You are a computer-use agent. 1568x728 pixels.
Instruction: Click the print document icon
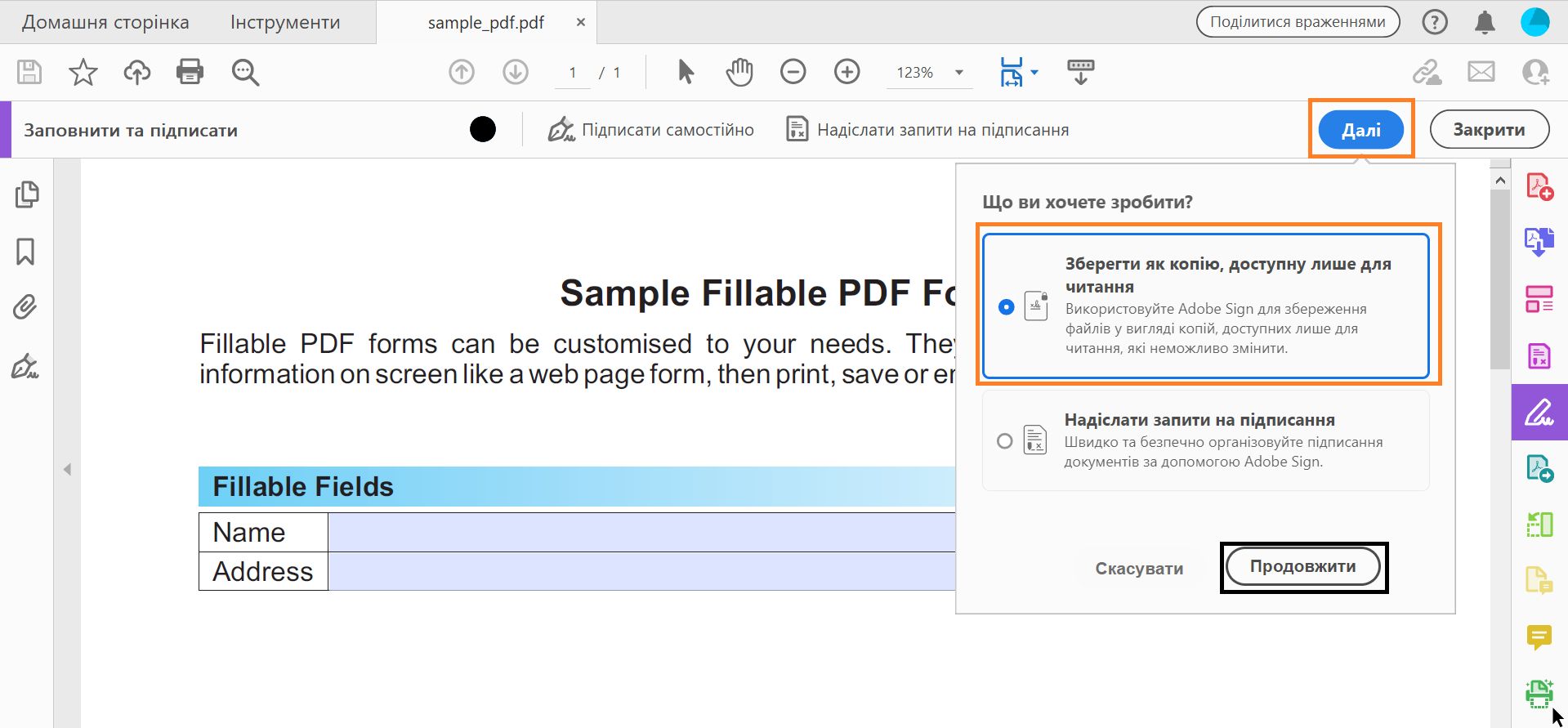tap(190, 72)
